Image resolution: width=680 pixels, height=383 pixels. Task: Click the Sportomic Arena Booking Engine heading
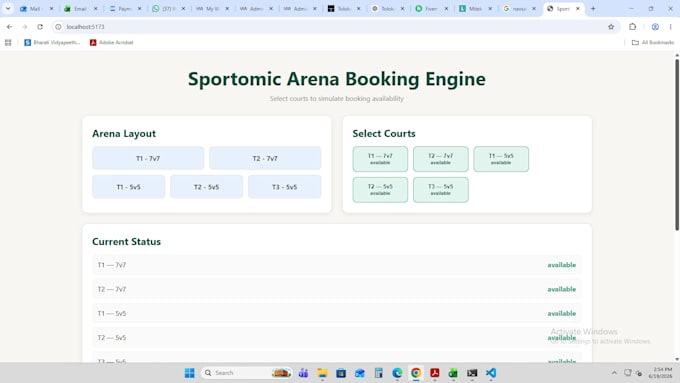pyautogui.click(x=337, y=79)
